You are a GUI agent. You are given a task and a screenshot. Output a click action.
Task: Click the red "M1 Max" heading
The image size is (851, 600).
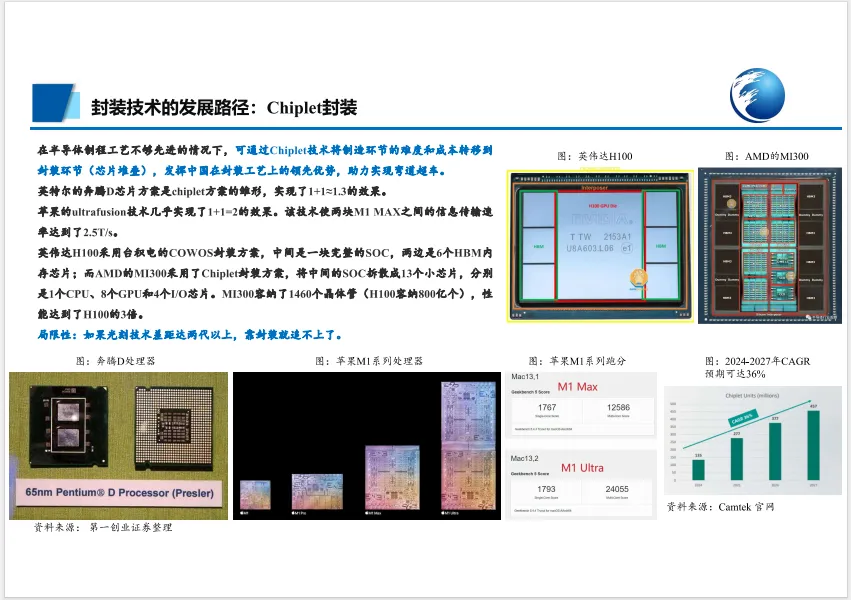point(577,387)
